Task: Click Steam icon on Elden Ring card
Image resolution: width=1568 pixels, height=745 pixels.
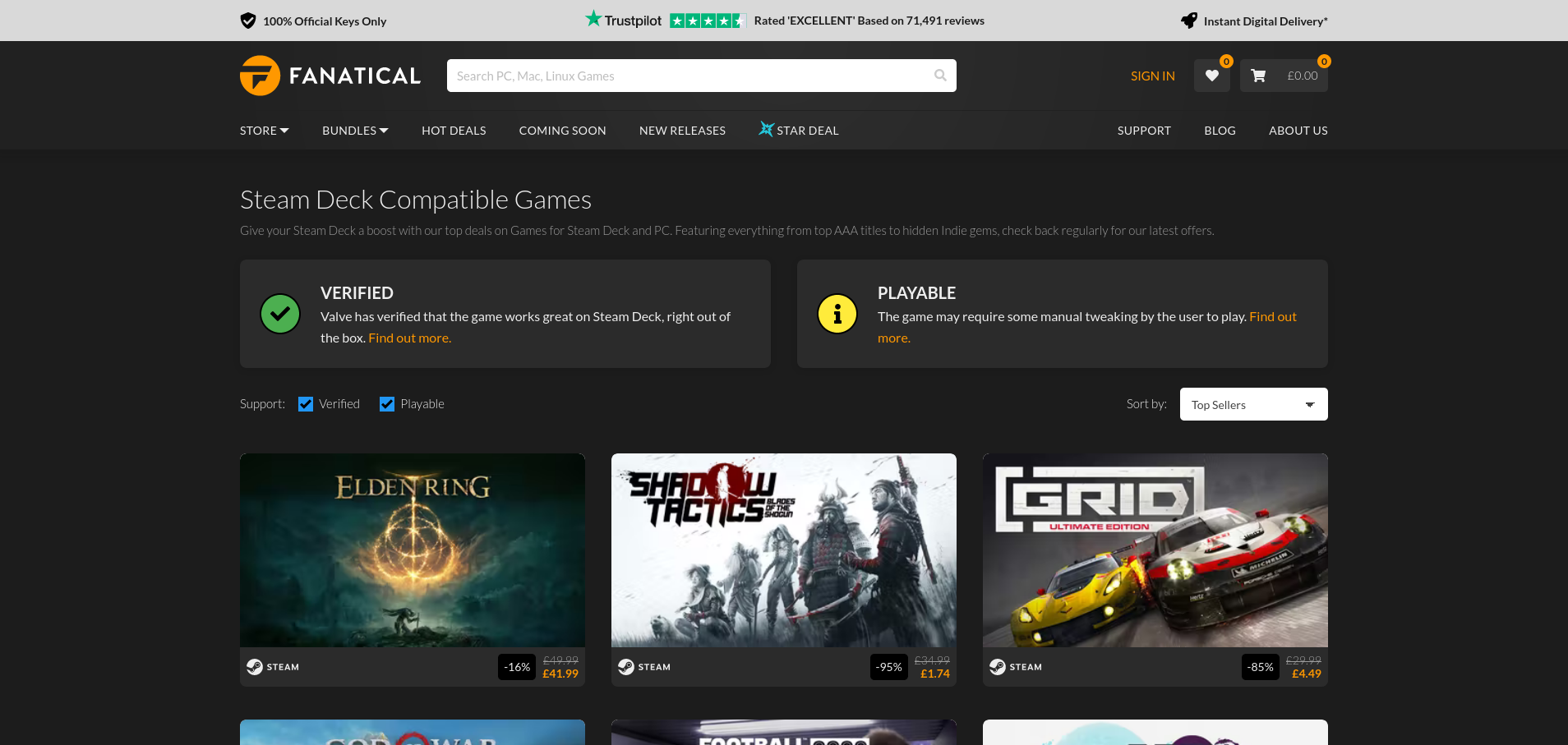Action: click(x=255, y=667)
